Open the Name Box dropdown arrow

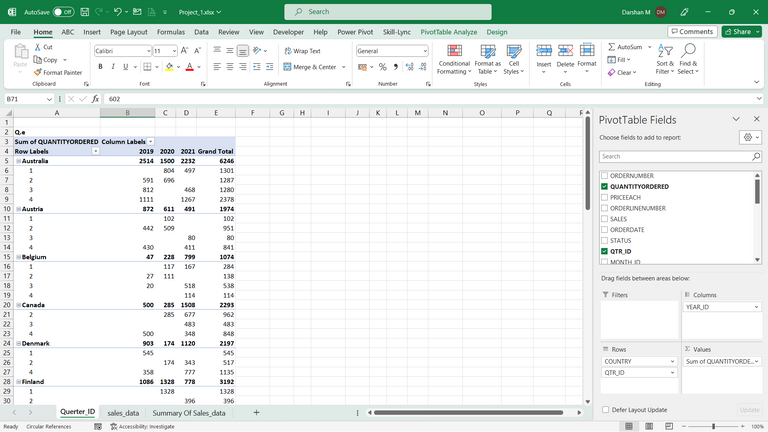tap(49, 99)
